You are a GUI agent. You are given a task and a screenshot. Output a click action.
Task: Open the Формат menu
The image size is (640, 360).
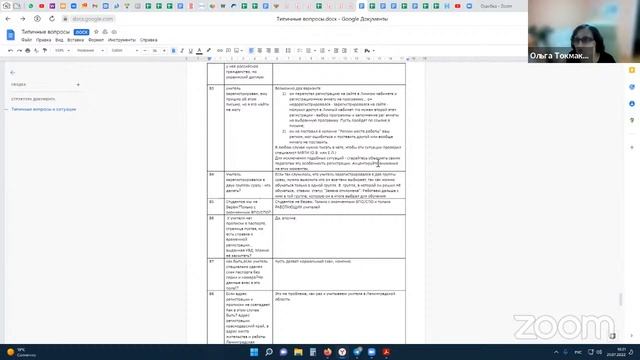(x=96, y=40)
